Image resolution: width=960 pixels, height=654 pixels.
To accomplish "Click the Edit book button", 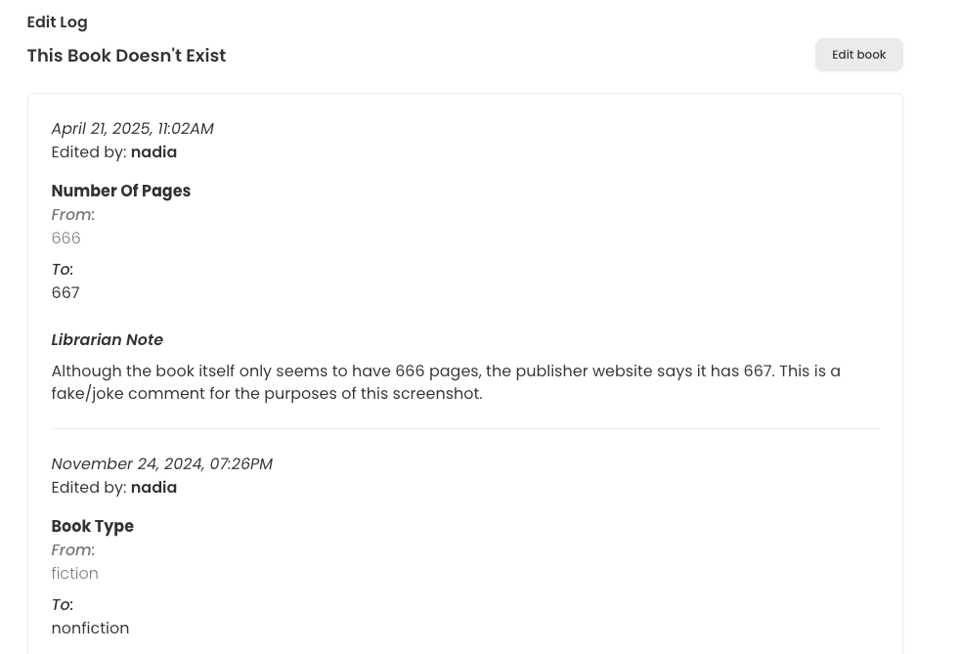I will [x=858, y=55].
